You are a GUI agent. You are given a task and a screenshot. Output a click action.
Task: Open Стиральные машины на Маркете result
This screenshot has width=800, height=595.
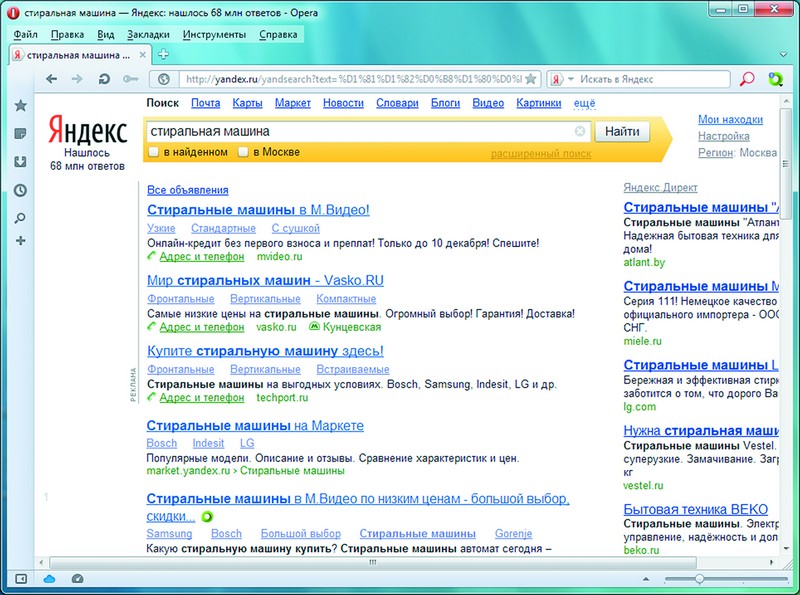(x=255, y=426)
